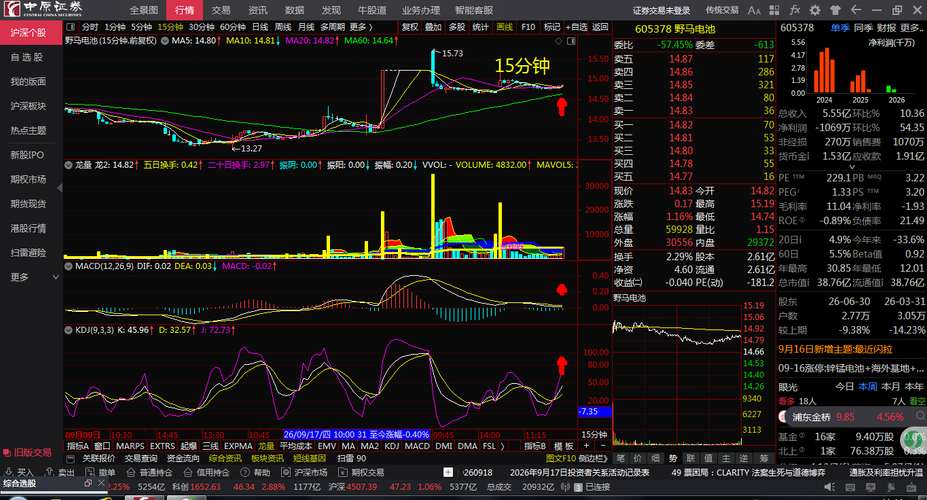
Task: Click the shirt-shaped skin theme icon
Action: [x=835, y=10]
